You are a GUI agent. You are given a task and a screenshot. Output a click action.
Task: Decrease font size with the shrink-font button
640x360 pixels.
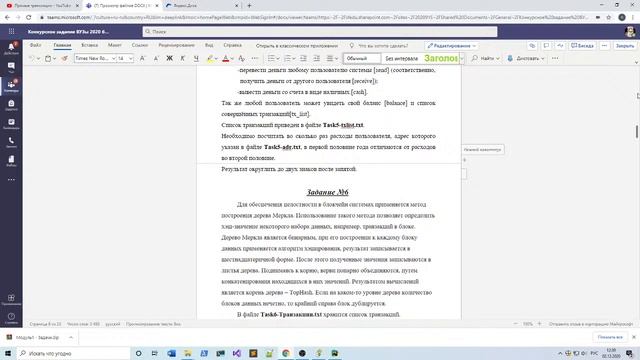[156, 58]
